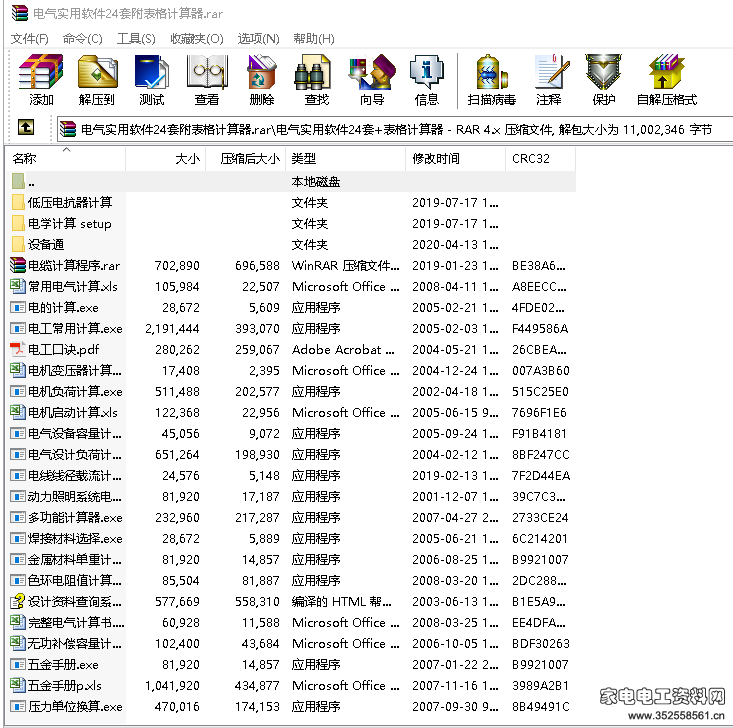733x728 pixels.
Task: Click Adobe Acrobat type cell
Action: point(343,350)
